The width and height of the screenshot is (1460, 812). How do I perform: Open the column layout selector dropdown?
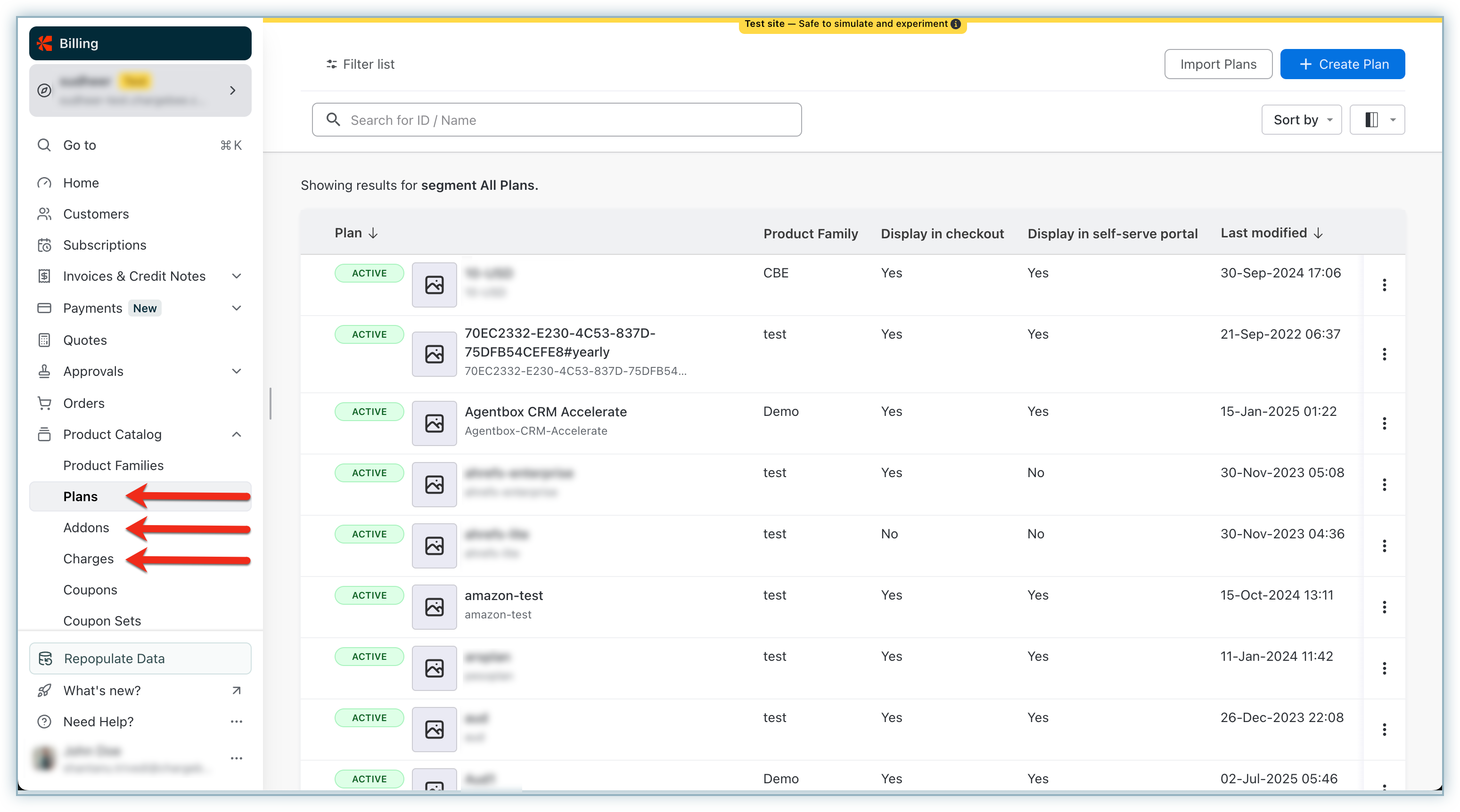1377,120
